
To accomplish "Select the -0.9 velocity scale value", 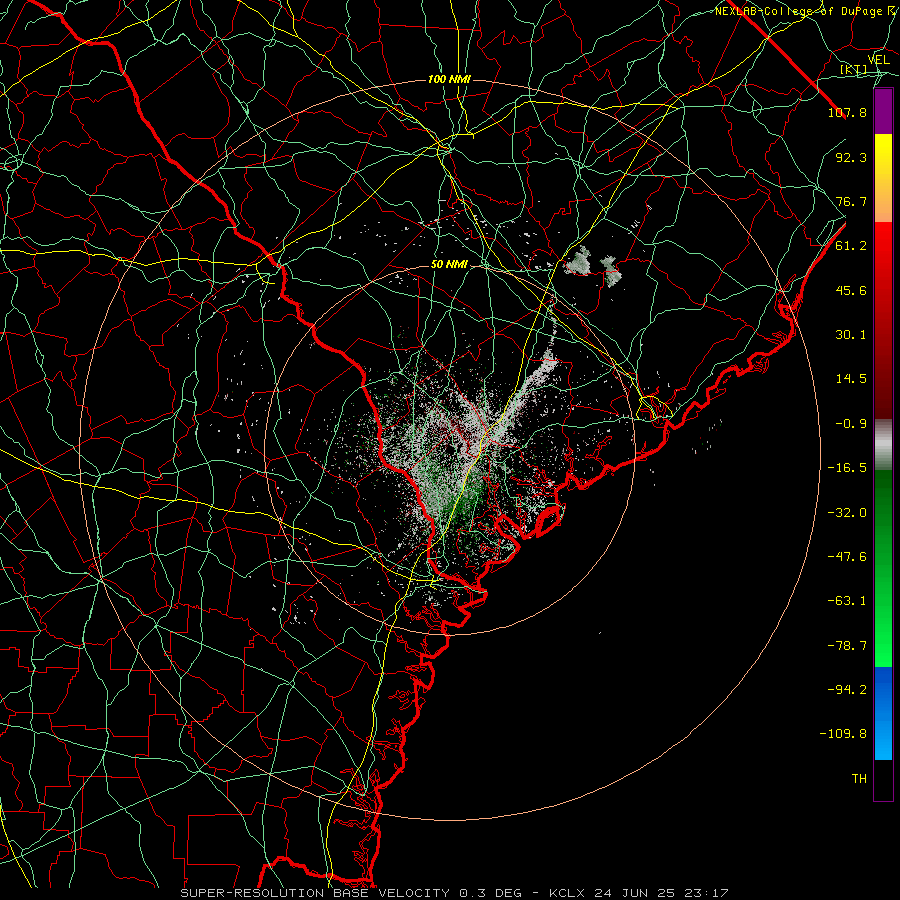I will [851, 424].
